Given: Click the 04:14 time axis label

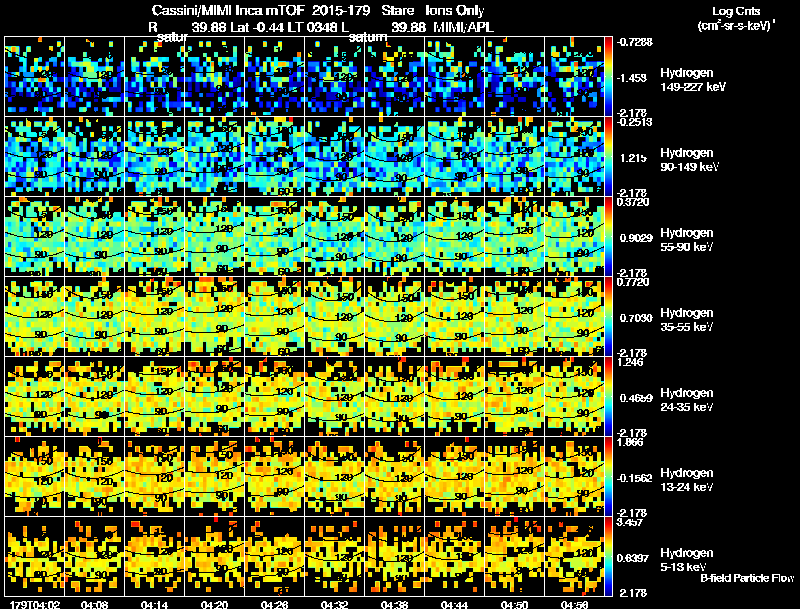Looking at the screenshot, I should pyautogui.click(x=155, y=604).
